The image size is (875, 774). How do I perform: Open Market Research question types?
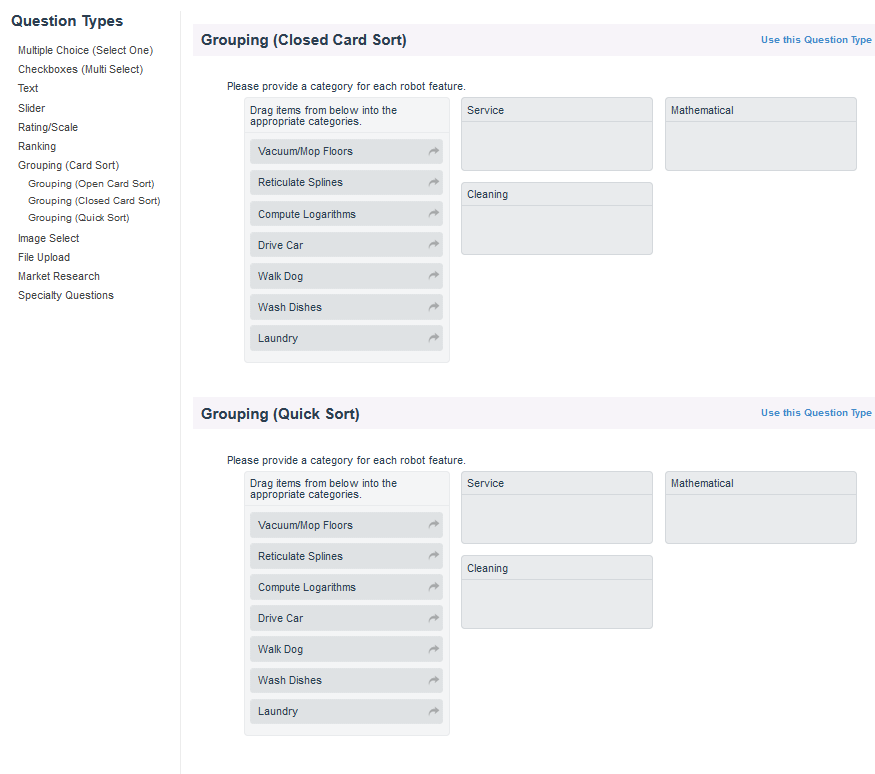pos(59,276)
